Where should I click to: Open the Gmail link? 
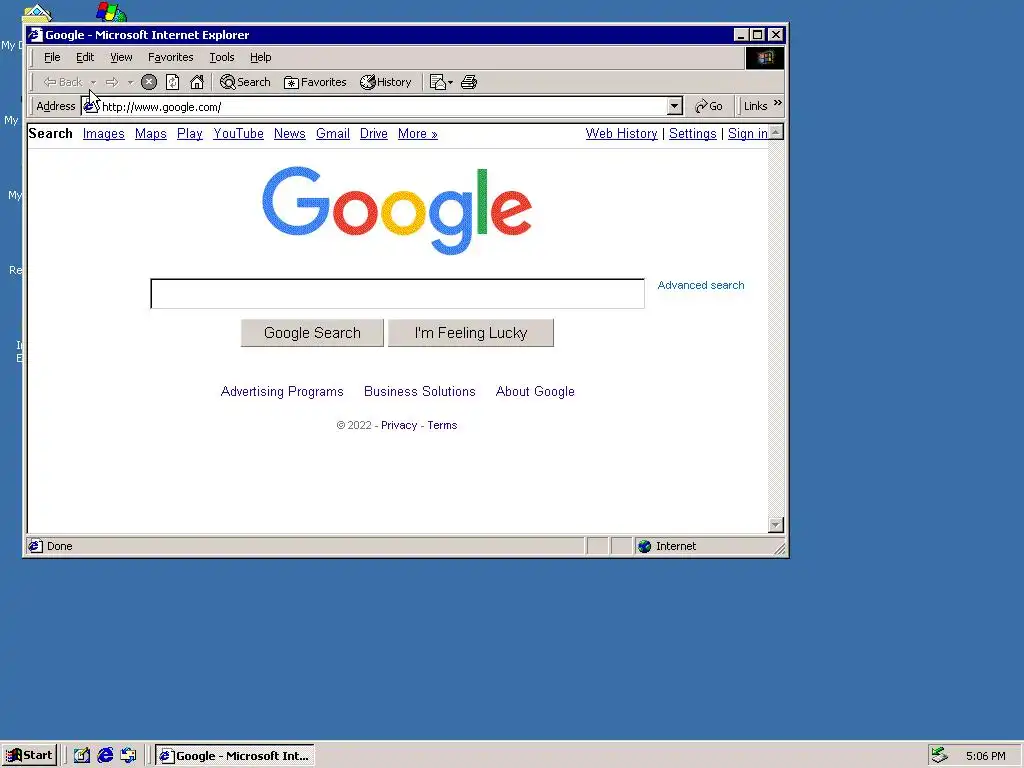point(333,134)
